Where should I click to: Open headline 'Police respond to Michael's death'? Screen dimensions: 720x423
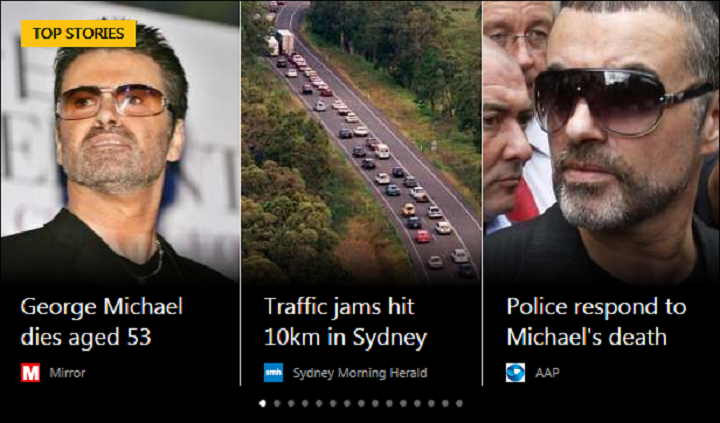pyautogui.click(x=596, y=321)
